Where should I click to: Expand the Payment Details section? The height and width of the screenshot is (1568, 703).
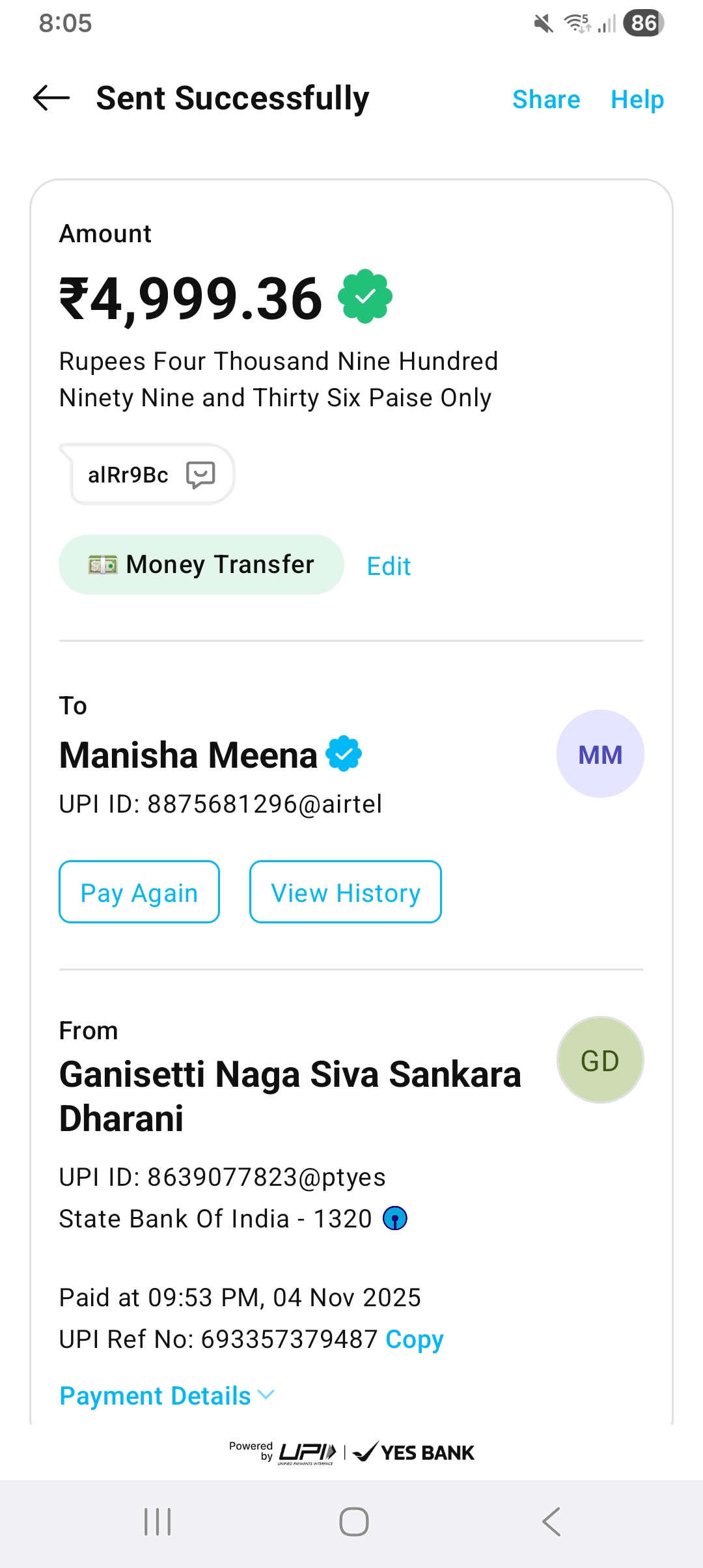(167, 1395)
